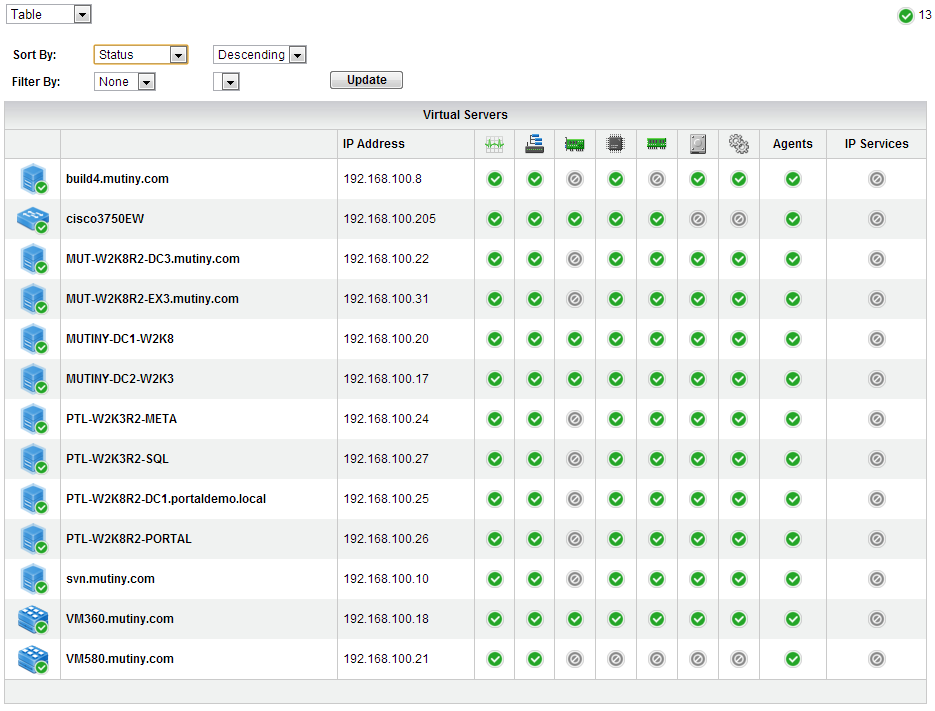Image resolution: width=935 pixels, height=711 pixels.
Task: Click the PTL-W2K3R2-SQL server icon
Action: (33, 459)
